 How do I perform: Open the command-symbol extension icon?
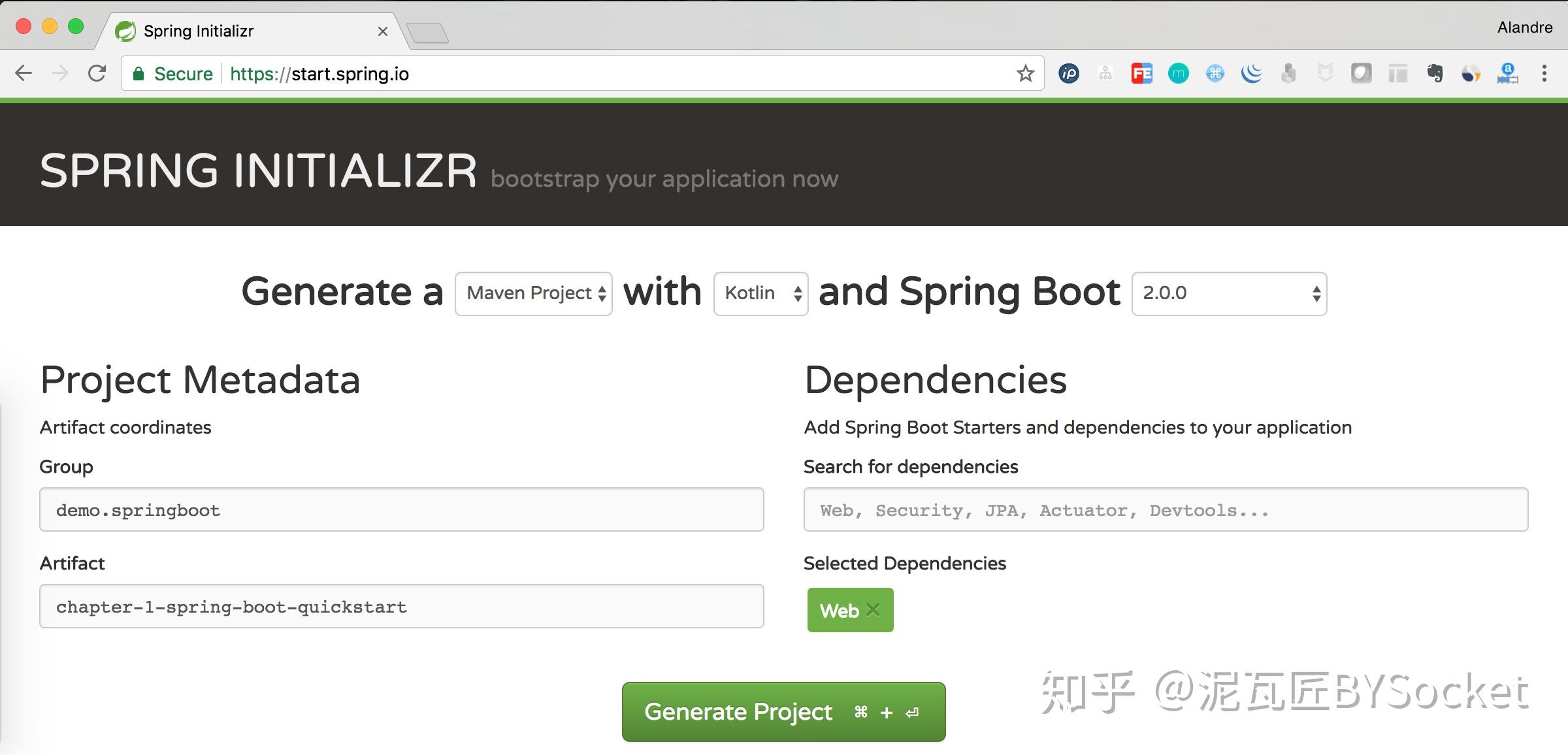[1215, 73]
